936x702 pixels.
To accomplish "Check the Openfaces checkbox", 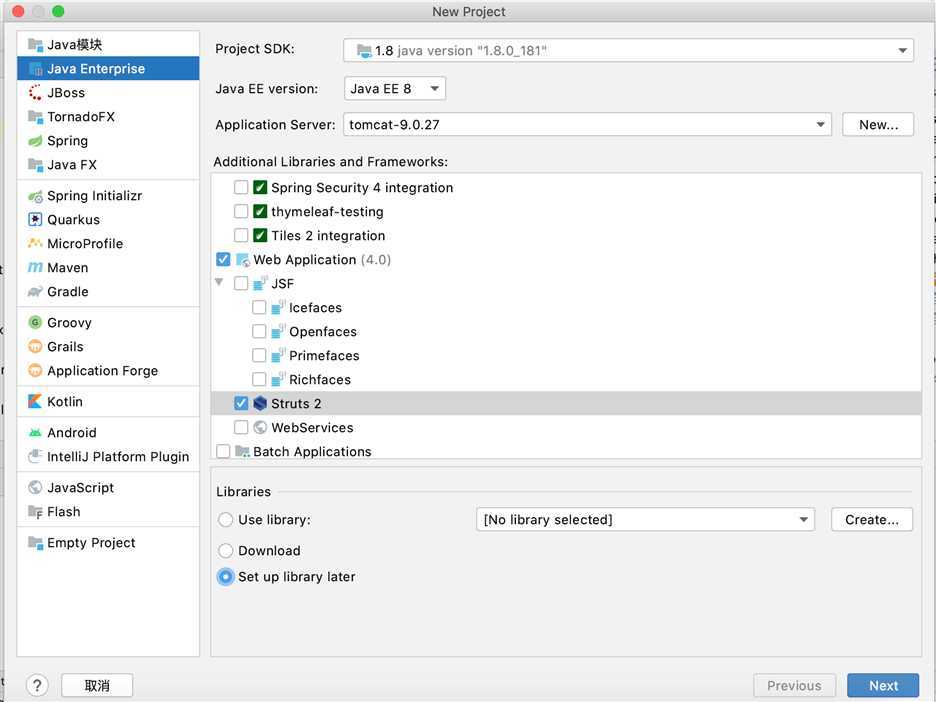I will tap(259, 331).
